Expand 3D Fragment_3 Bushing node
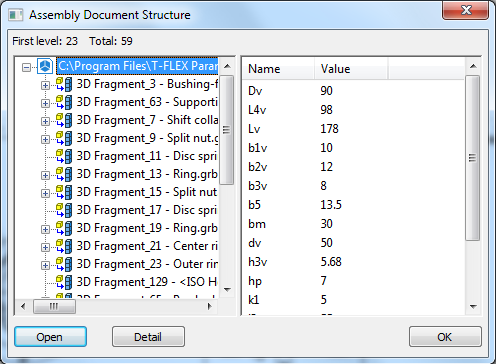Image resolution: width=496 pixels, height=364 pixels. (45, 85)
